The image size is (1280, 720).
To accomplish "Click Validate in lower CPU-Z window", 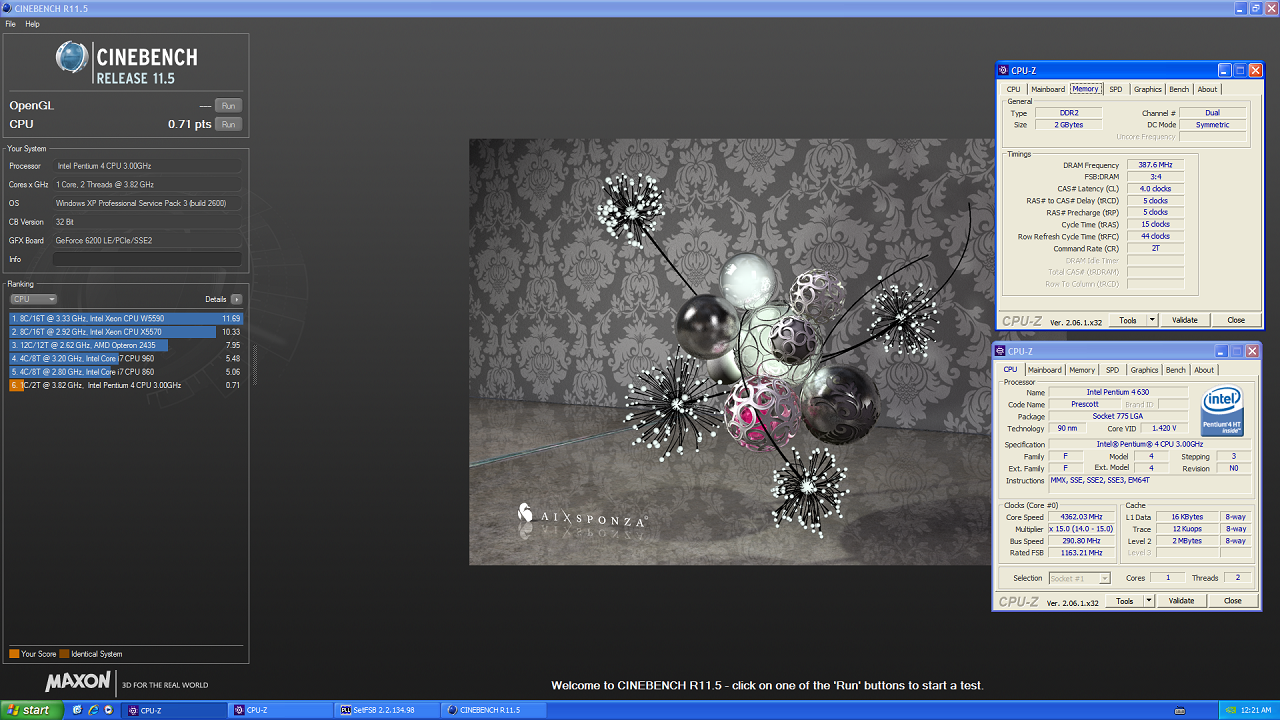I will [1182, 601].
